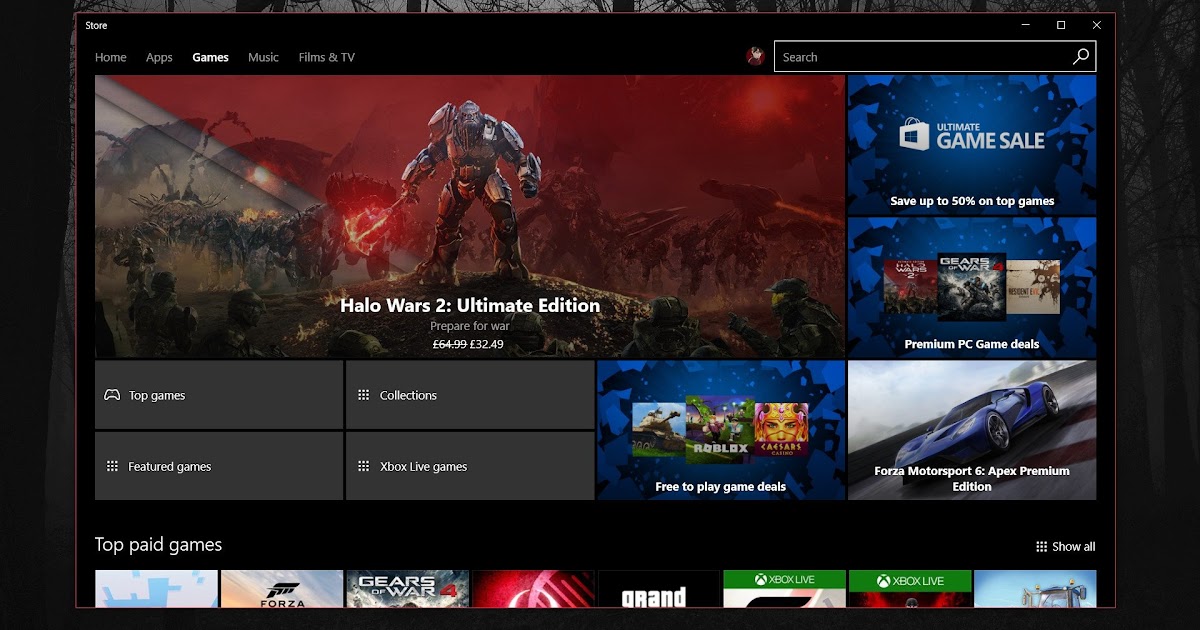Open the Collections category
The image size is (1200, 630).
click(x=470, y=395)
